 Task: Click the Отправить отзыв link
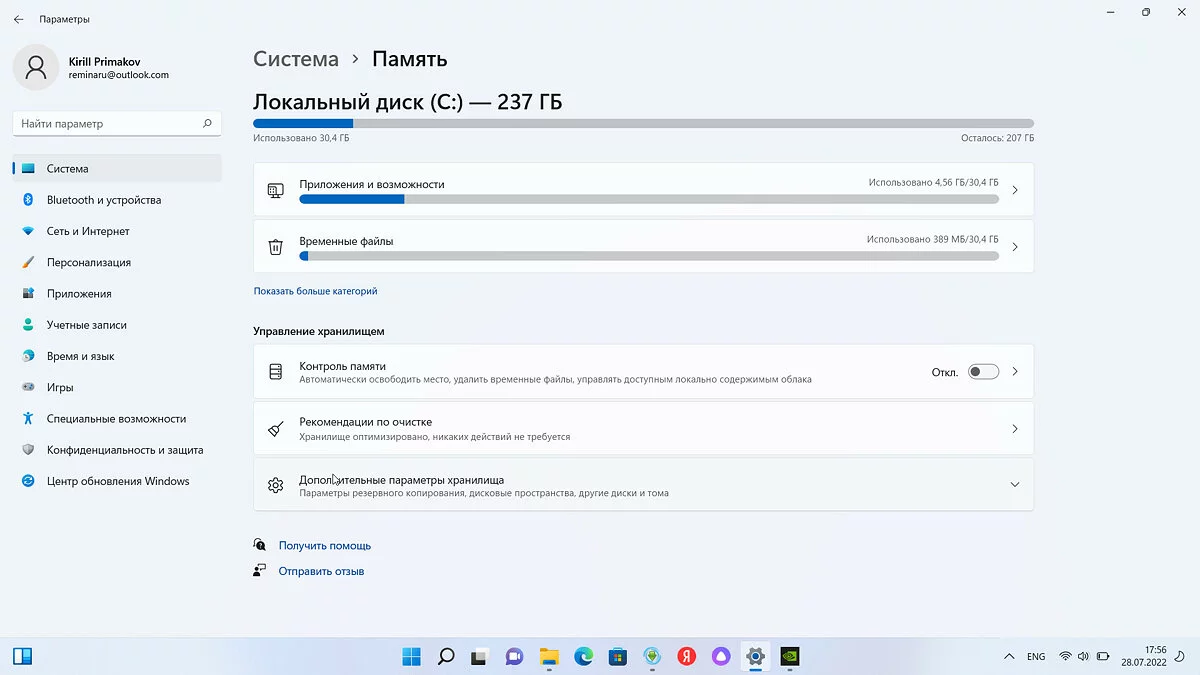point(321,571)
